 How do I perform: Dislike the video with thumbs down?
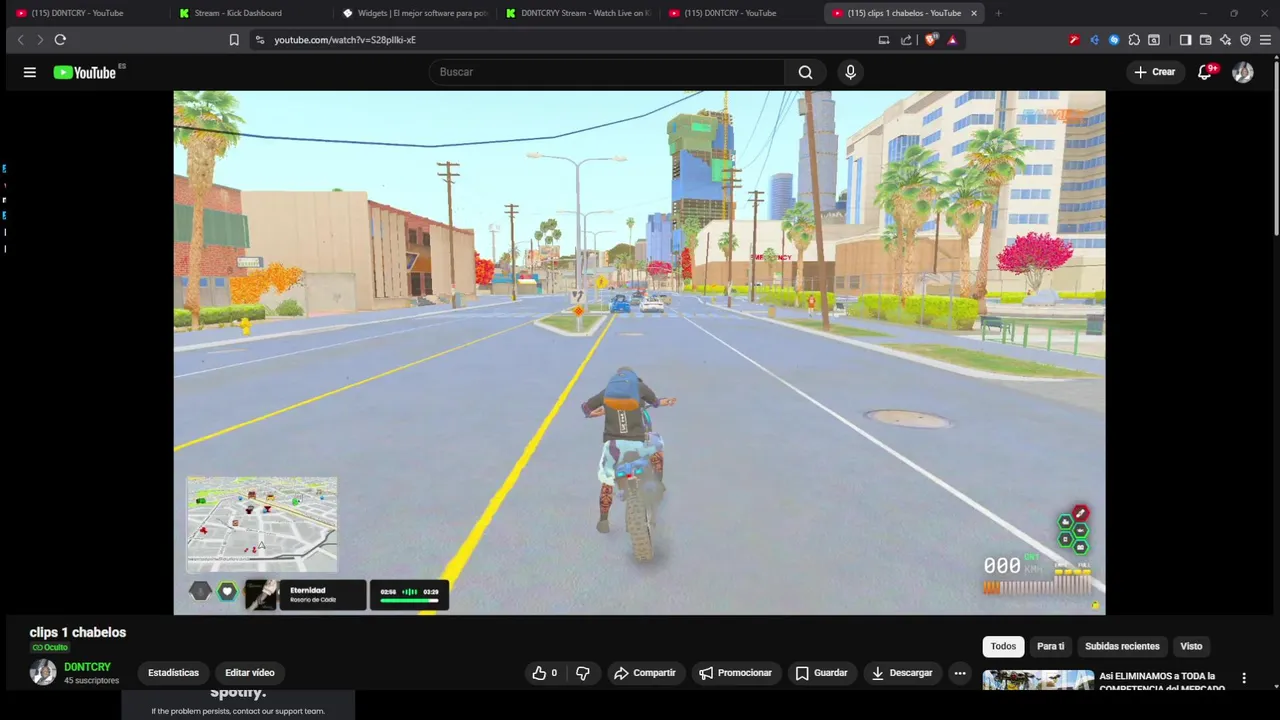[x=583, y=673]
